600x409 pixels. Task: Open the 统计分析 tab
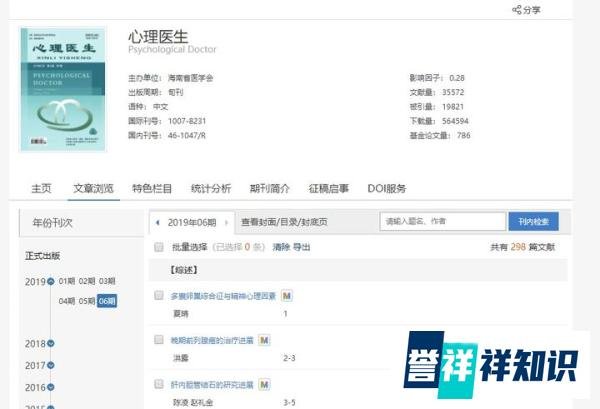coord(211,188)
